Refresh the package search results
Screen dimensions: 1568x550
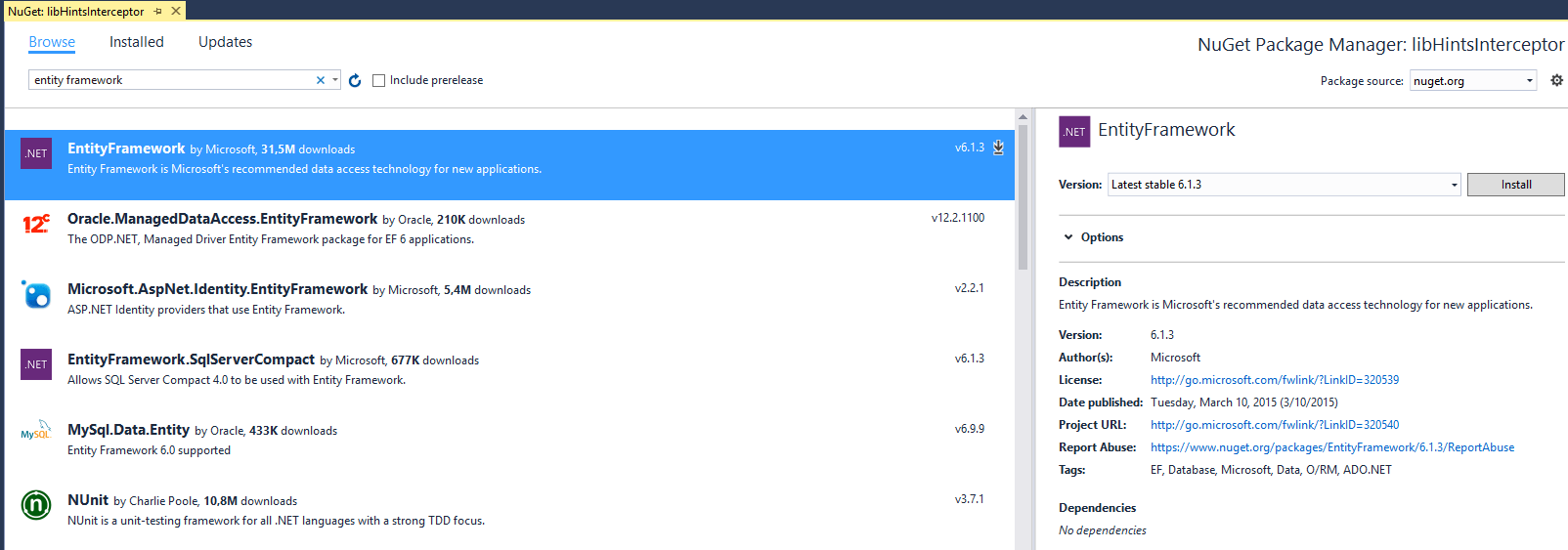(x=355, y=80)
